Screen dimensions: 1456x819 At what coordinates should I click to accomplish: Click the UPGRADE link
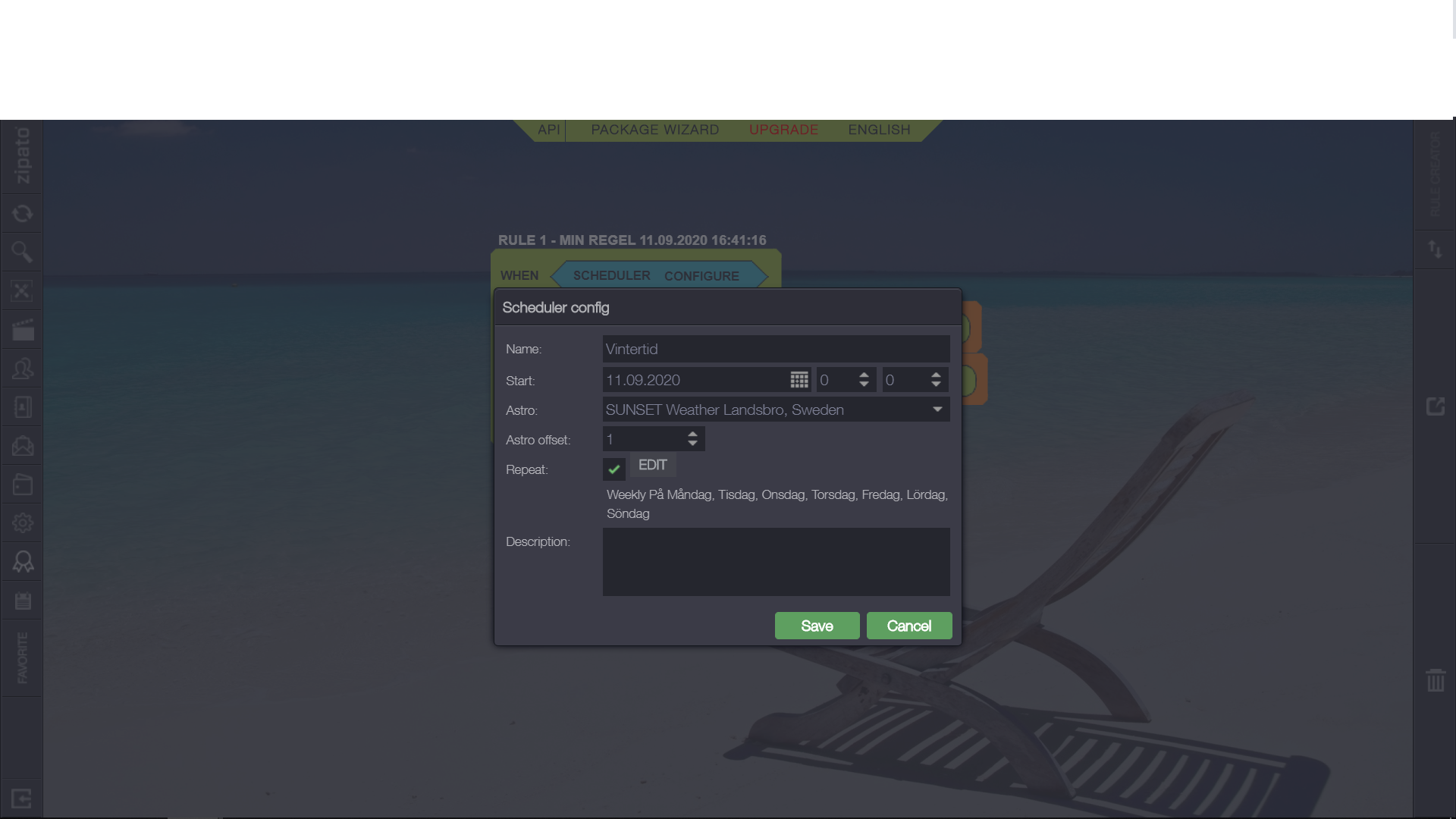click(x=783, y=130)
